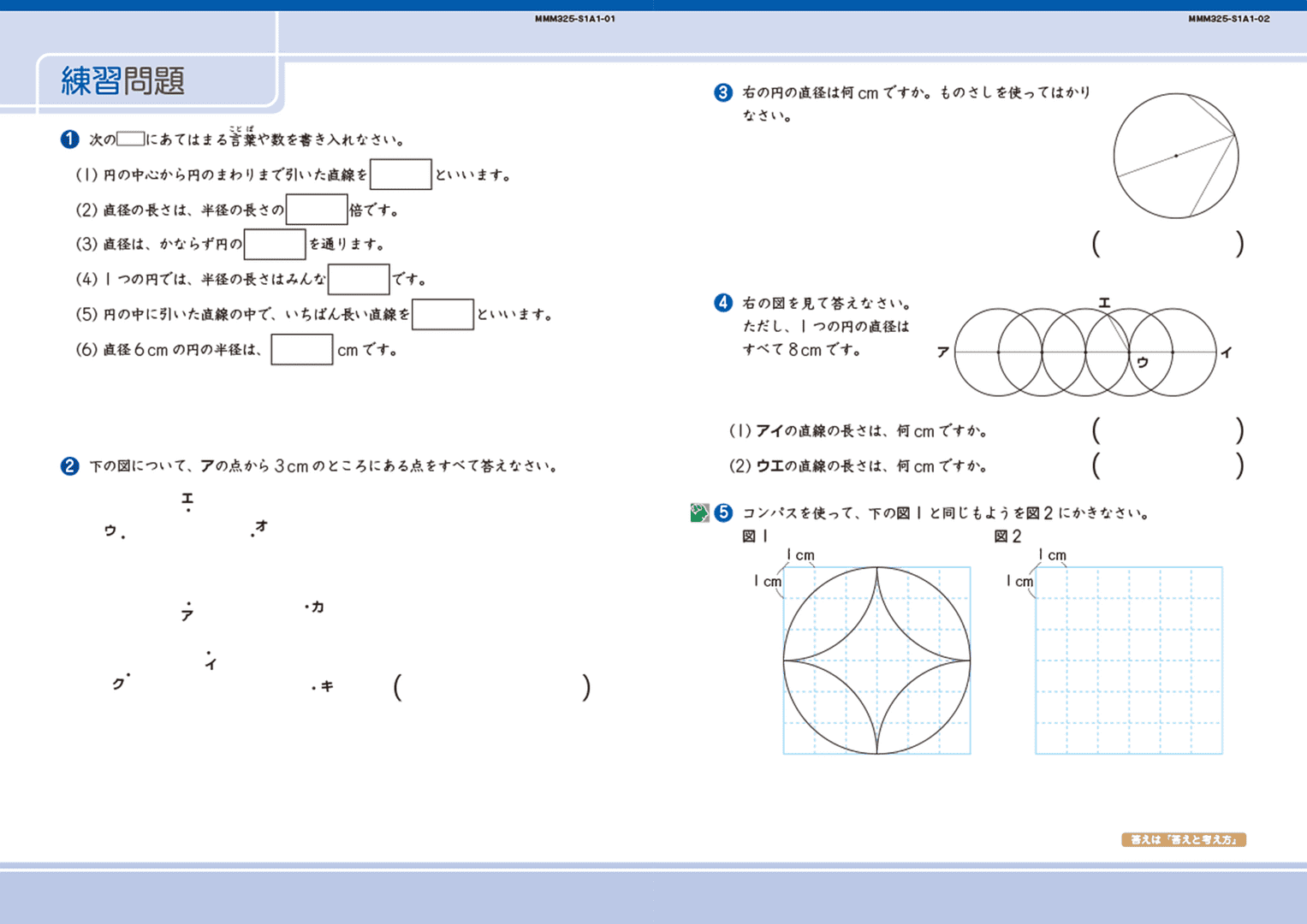Select the blue number 3 question badge

723,92
